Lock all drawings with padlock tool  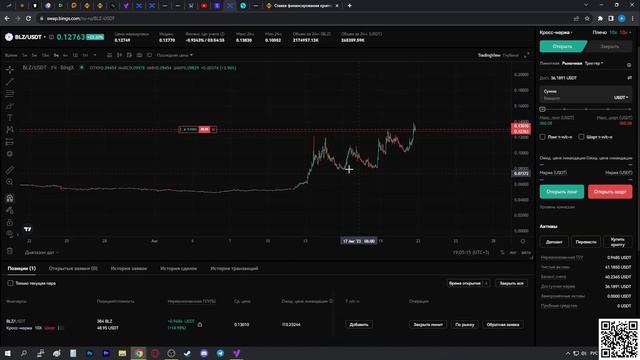[x=10, y=222]
